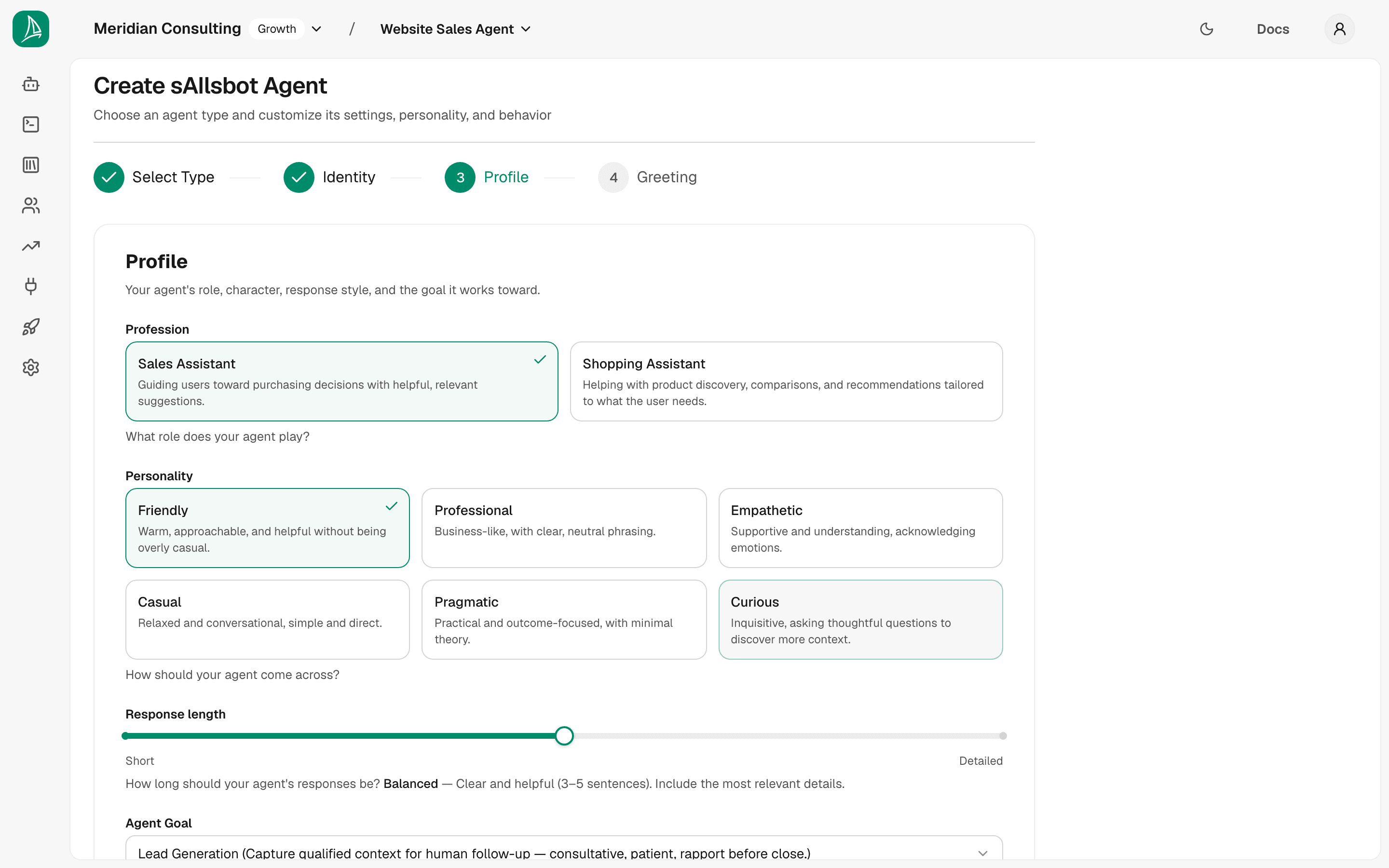Expand the Meridian Consulting workspace chevron
This screenshot has height=868, width=1389.
click(x=316, y=29)
